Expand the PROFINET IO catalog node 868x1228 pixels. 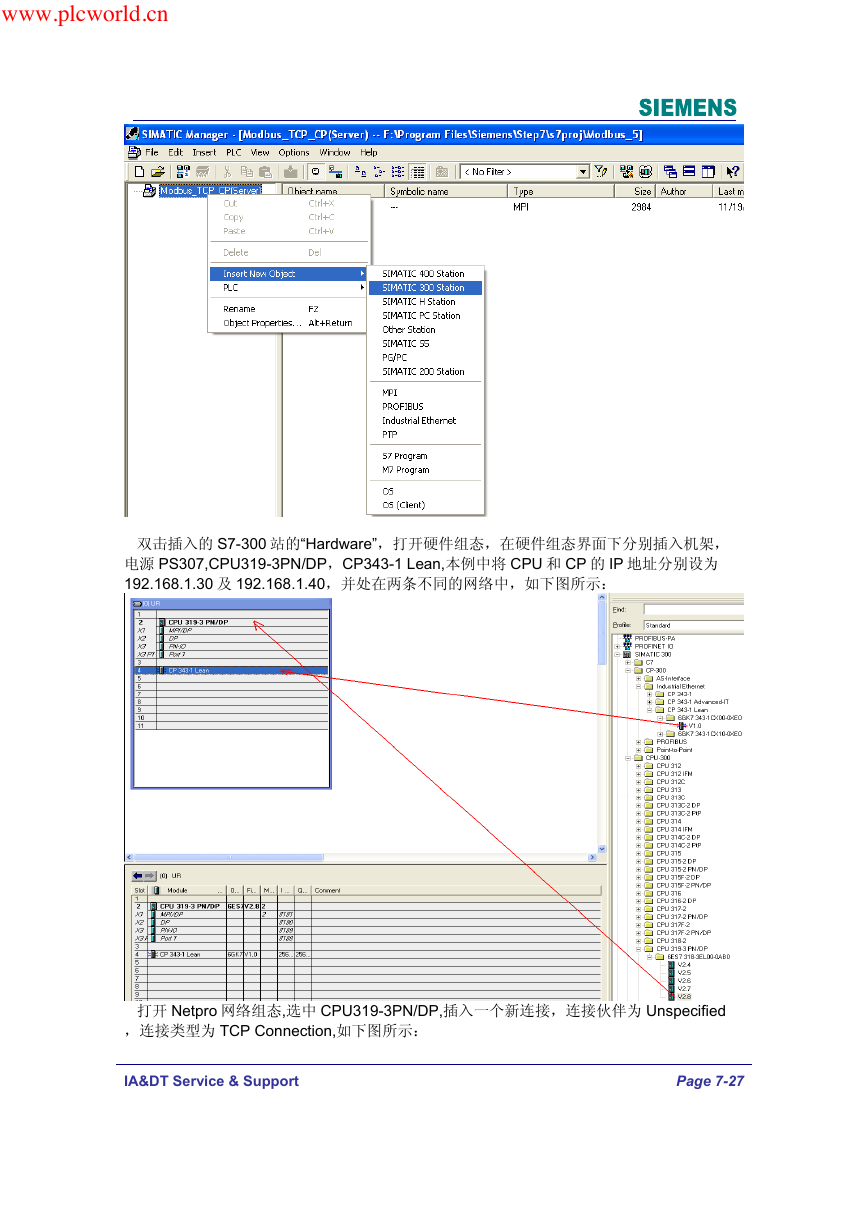coord(616,646)
